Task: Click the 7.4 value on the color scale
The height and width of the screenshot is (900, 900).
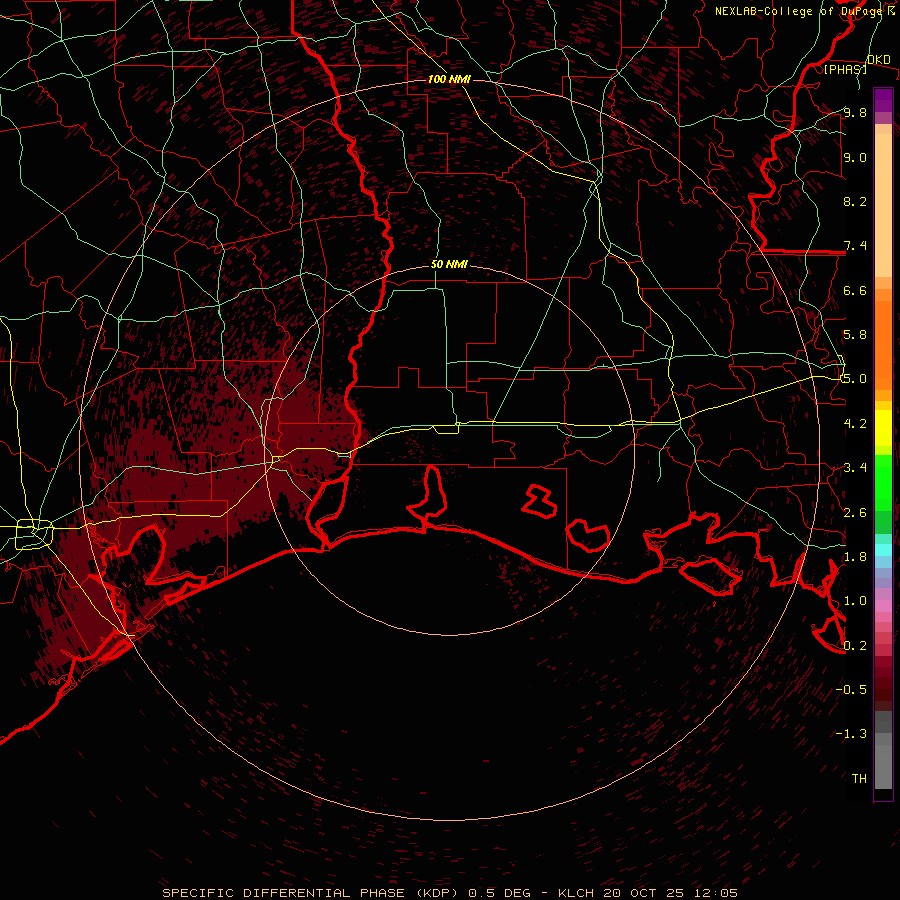Action: click(x=855, y=246)
